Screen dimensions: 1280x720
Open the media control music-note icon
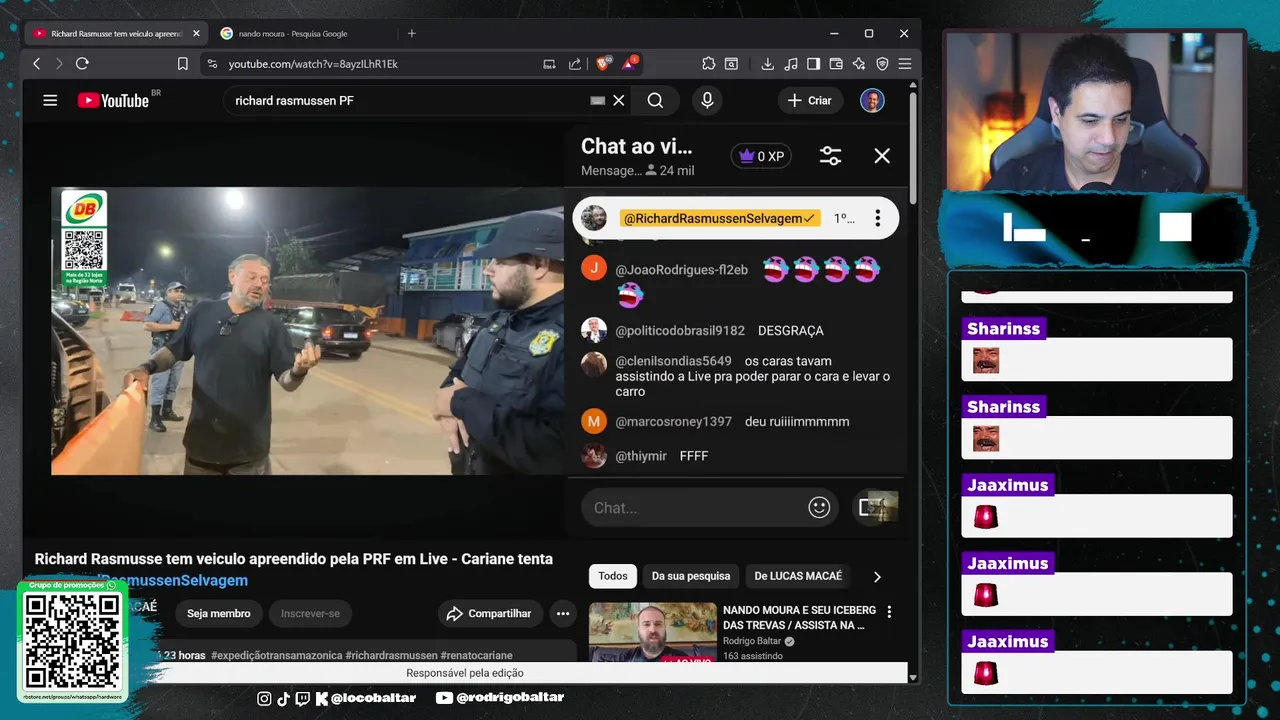(x=791, y=63)
